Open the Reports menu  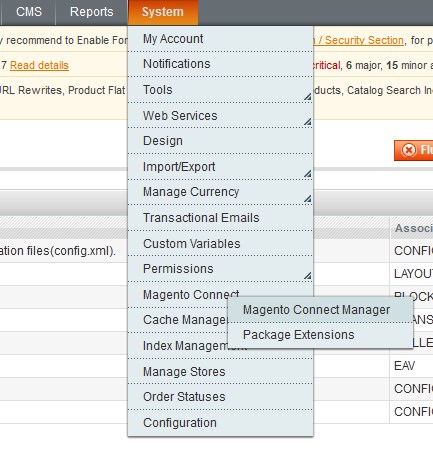coord(91,12)
